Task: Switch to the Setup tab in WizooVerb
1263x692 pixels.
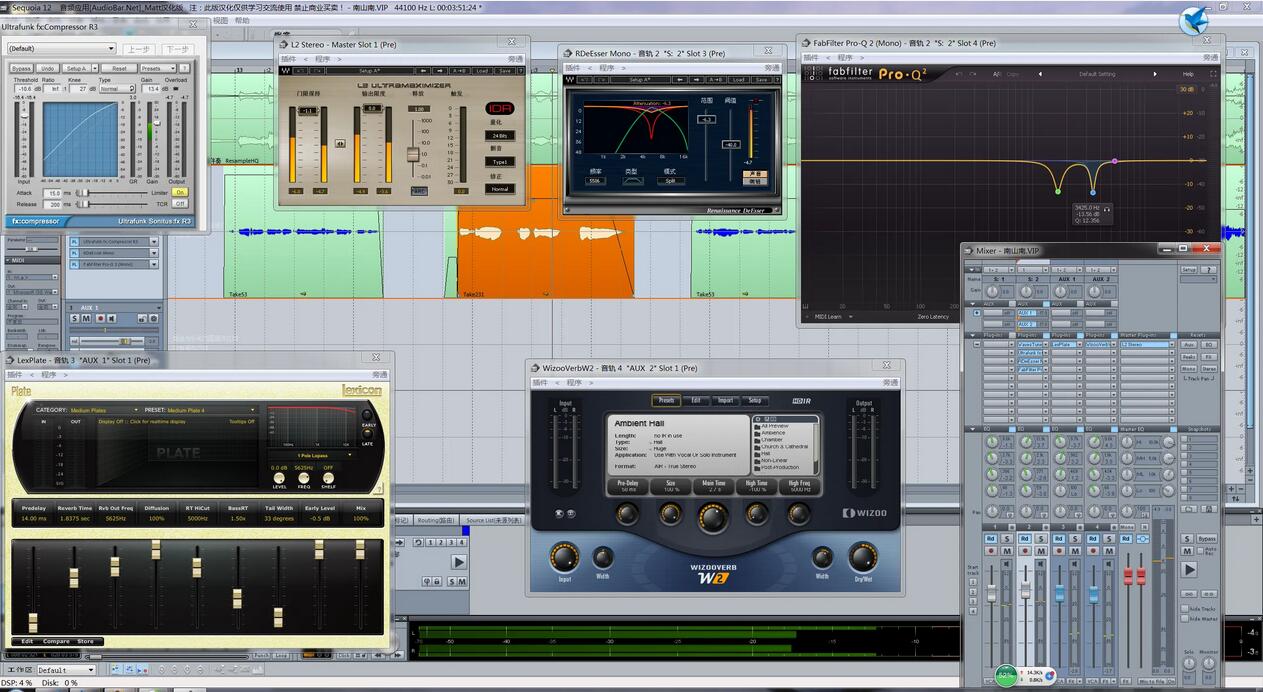Action: click(x=754, y=400)
